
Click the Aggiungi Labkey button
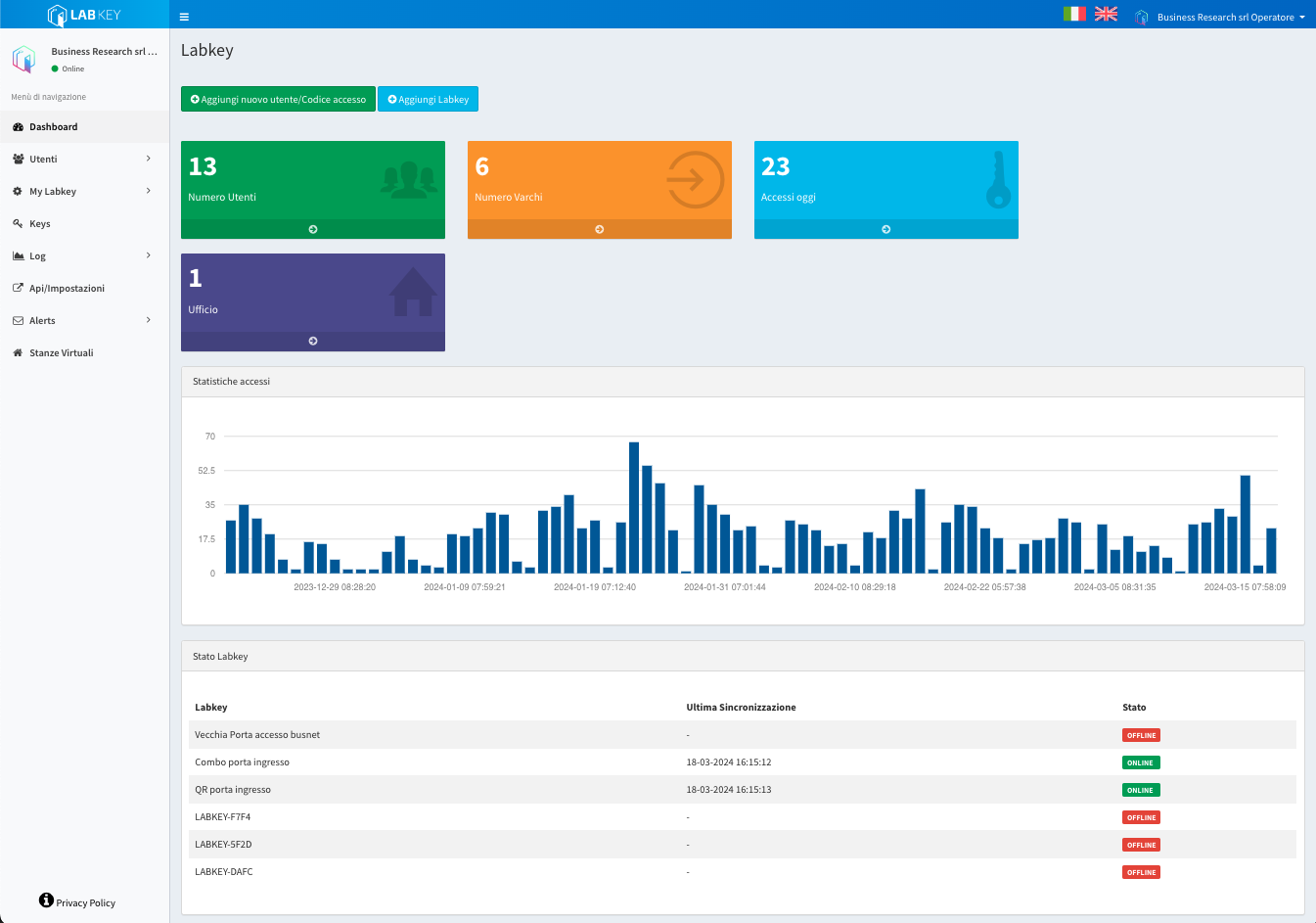coord(428,100)
